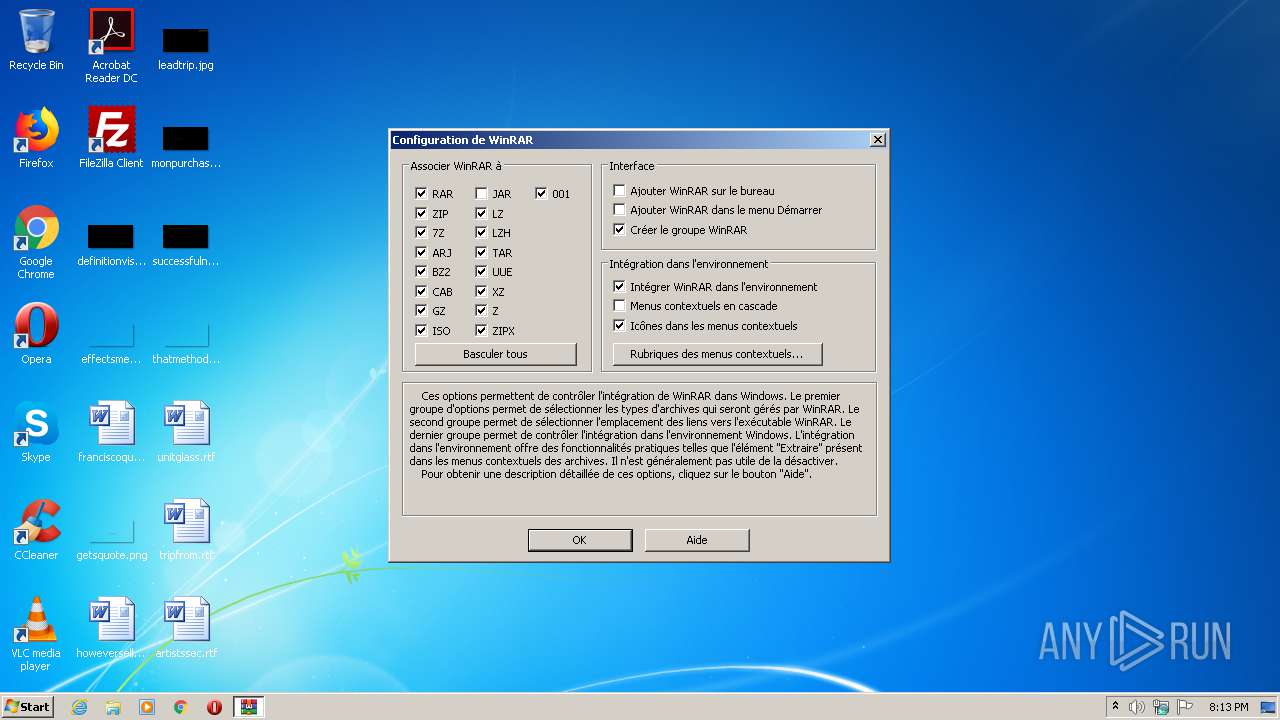
Task: Click the Aide help button
Action: point(697,540)
